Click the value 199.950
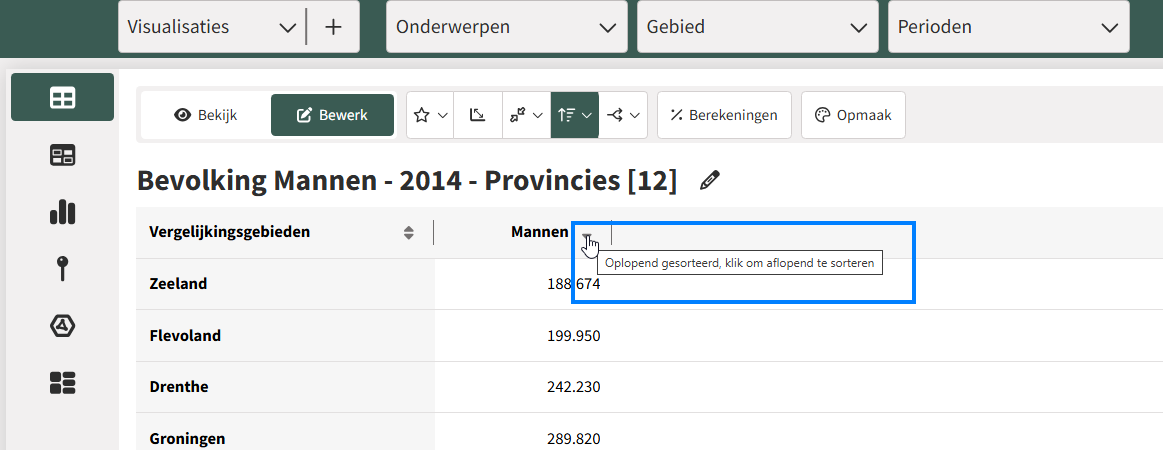 573,336
